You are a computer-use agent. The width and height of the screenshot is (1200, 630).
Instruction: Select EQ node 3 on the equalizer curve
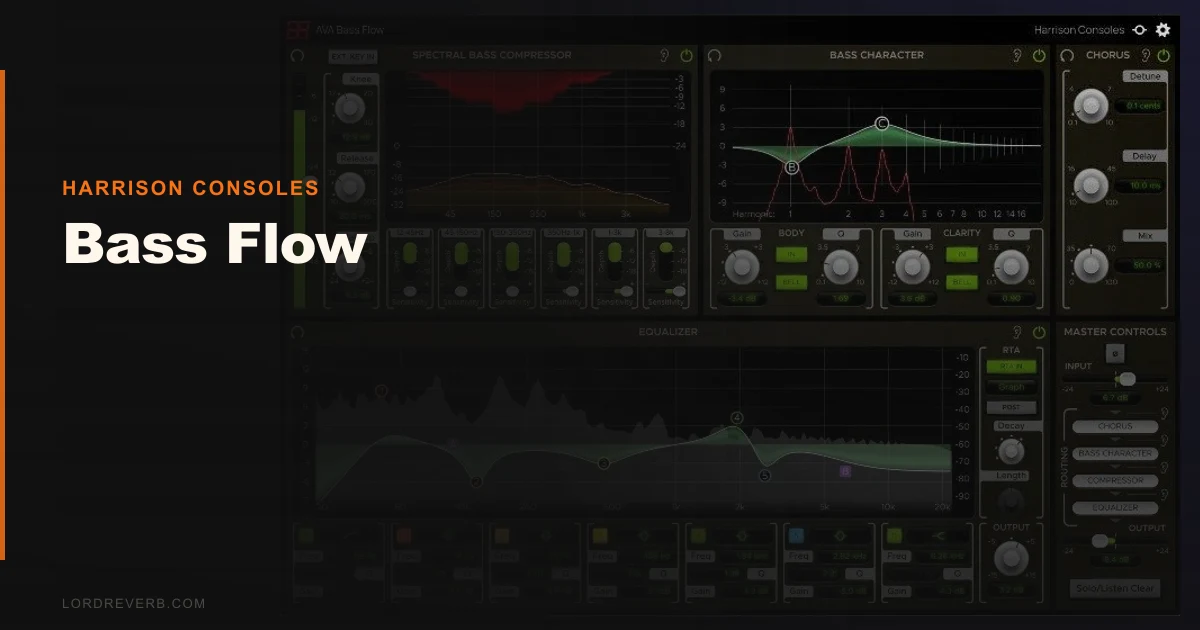point(604,463)
